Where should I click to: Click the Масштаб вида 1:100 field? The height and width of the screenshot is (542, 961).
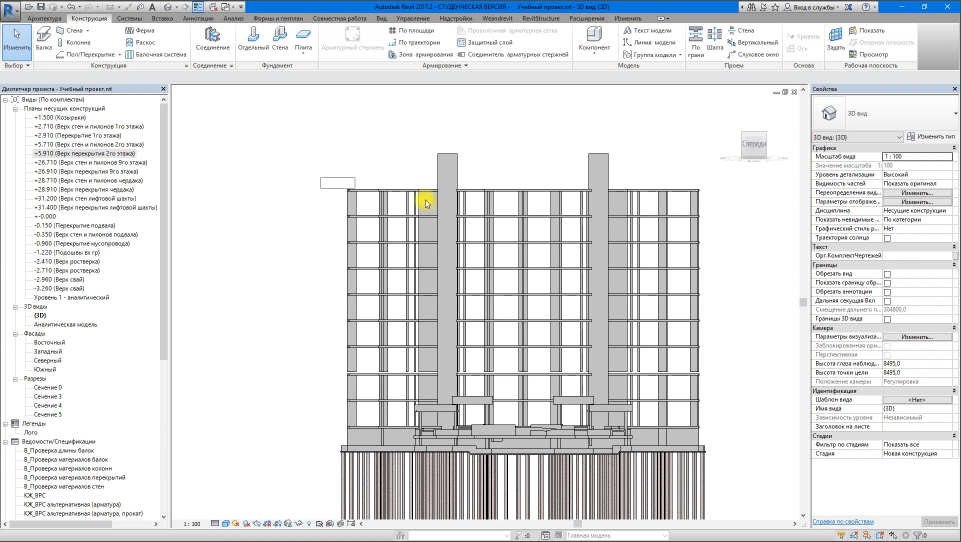click(917, 157)
